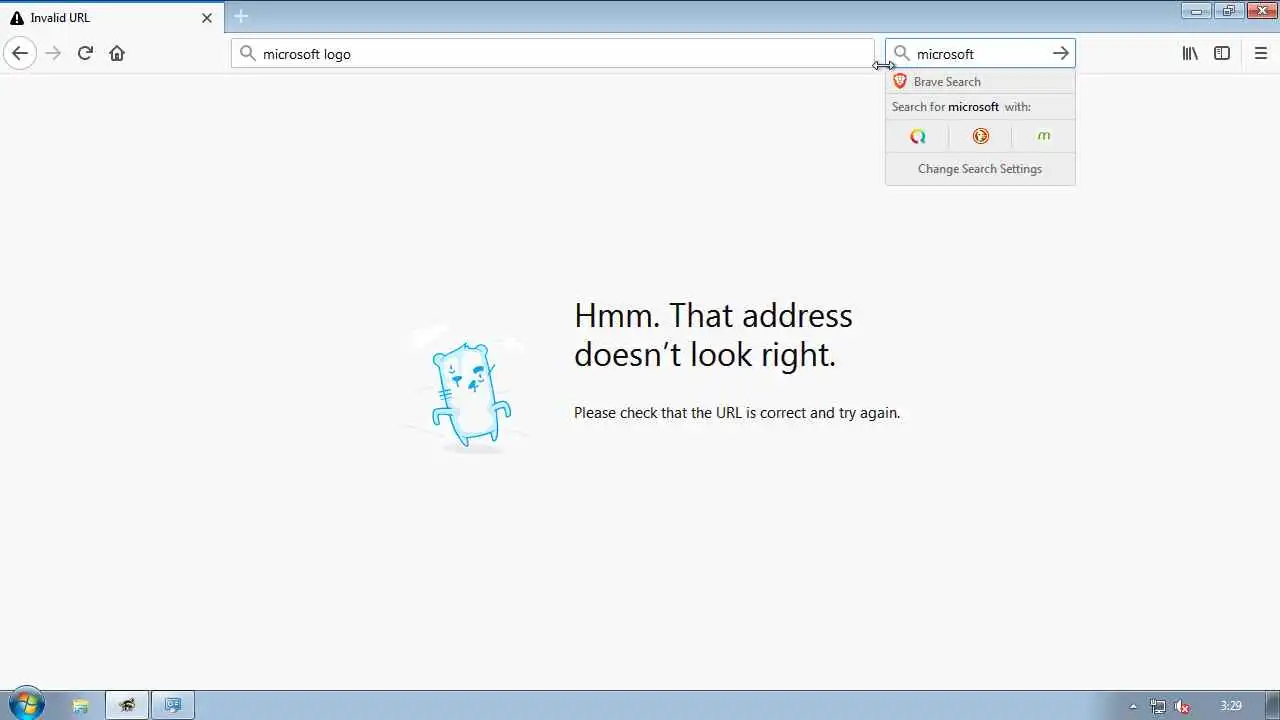Go forward one page
The image size is (1280, 720).
click(x=53, y=53)
